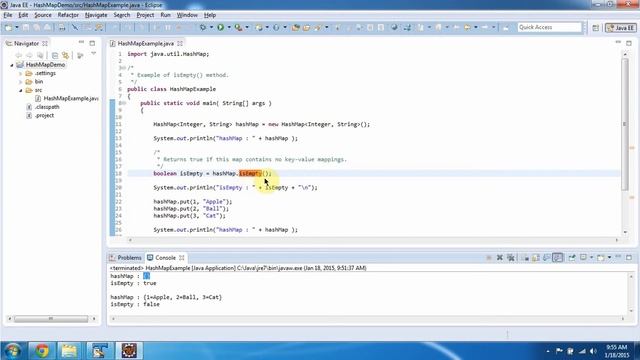Screen dimensions: 640x360
Task: Open the Run menu
Action: click(165, 15)
